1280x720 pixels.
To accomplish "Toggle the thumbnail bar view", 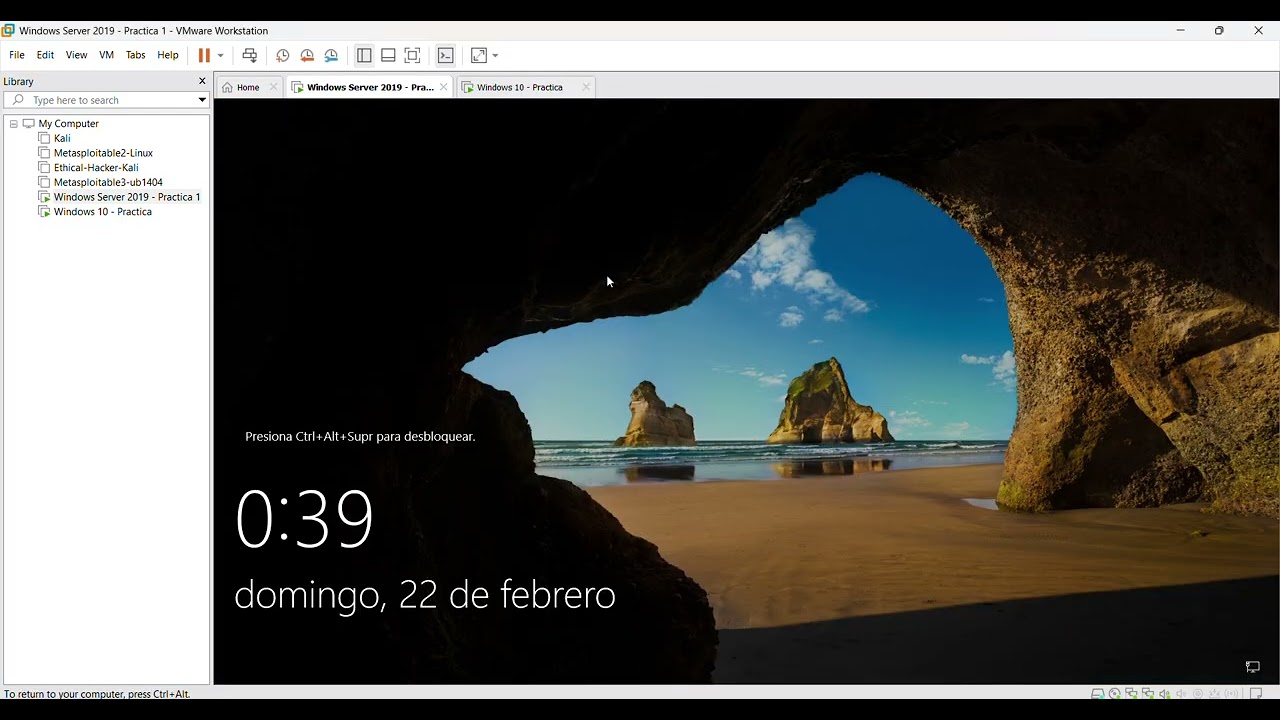I will point(388,56).
